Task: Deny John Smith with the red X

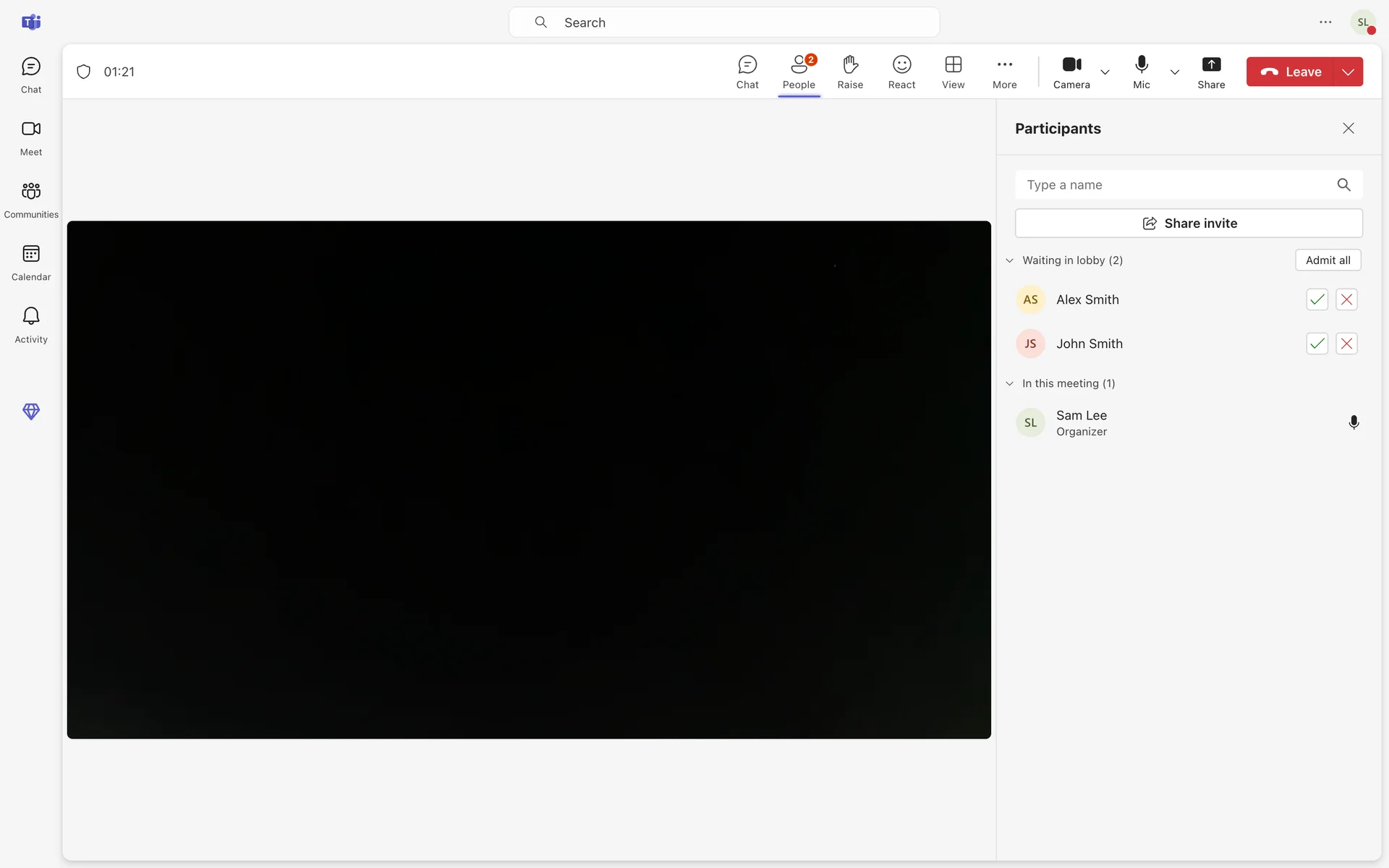Action: 1346,344
